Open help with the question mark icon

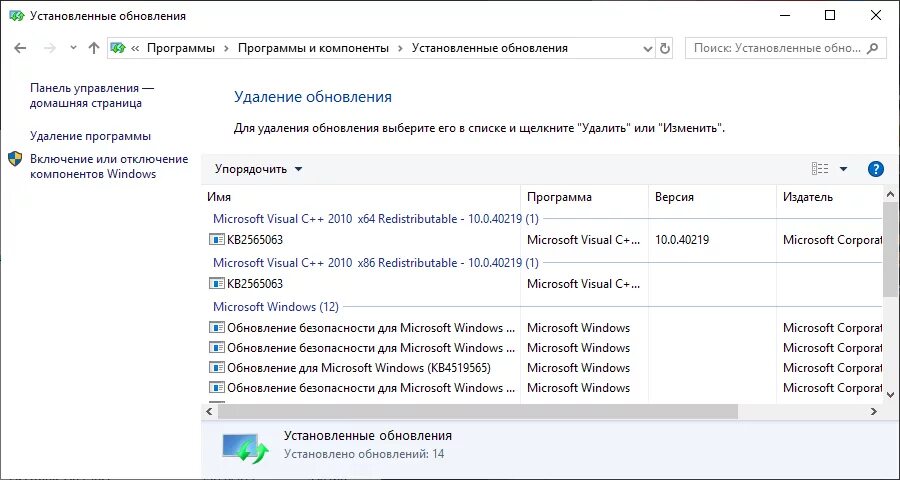click(x=875, y=169)
